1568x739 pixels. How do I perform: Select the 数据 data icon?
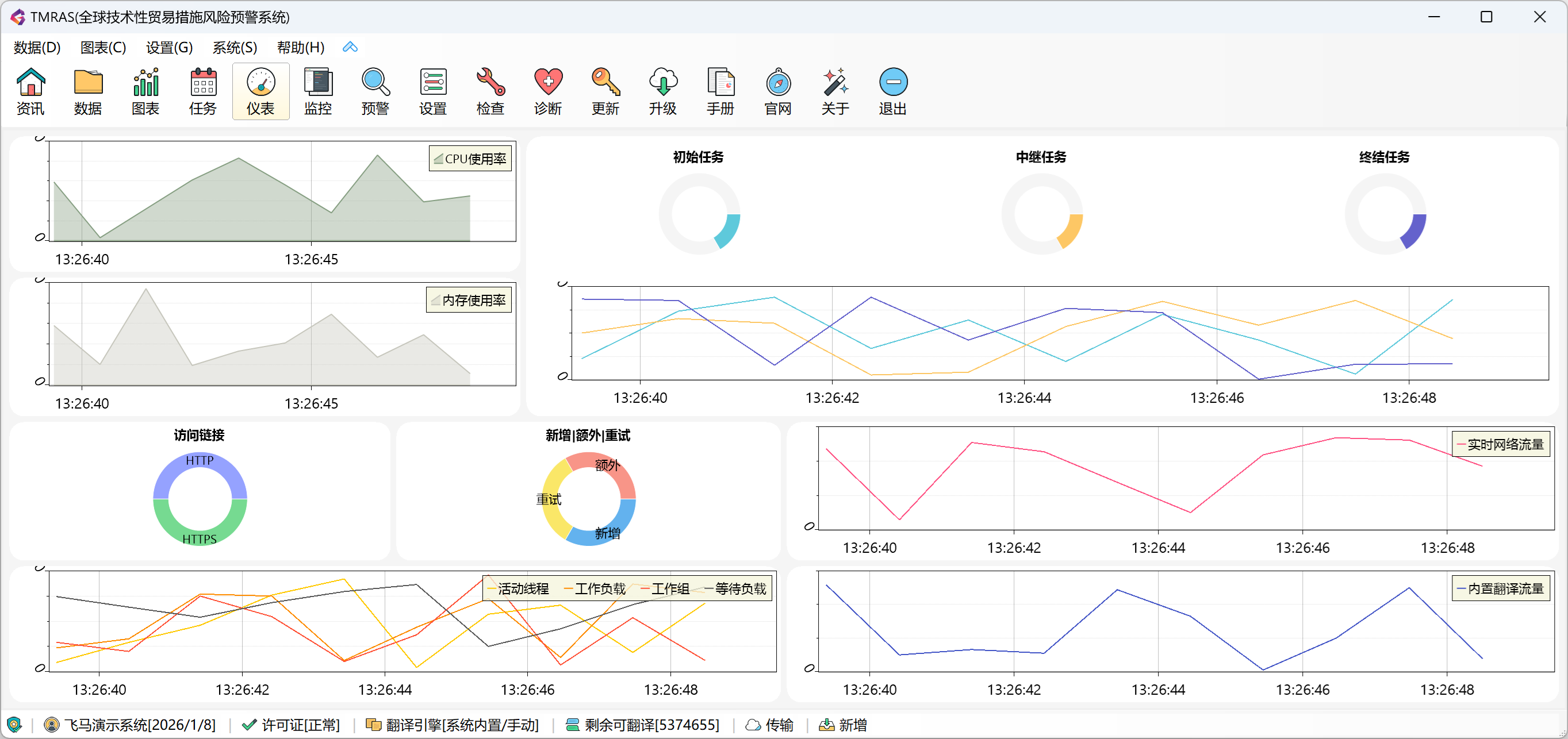[x=87, y=91]
